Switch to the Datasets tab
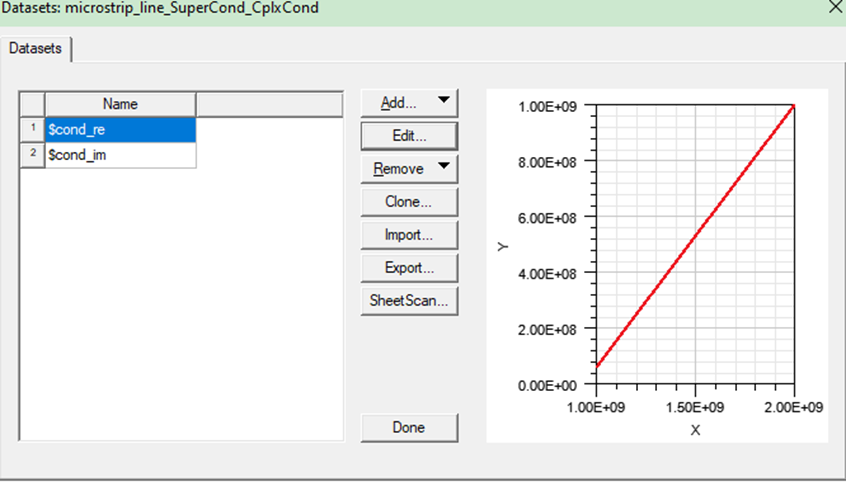The width and height of the screenshot is (846, 482). [x=35, y=48]
